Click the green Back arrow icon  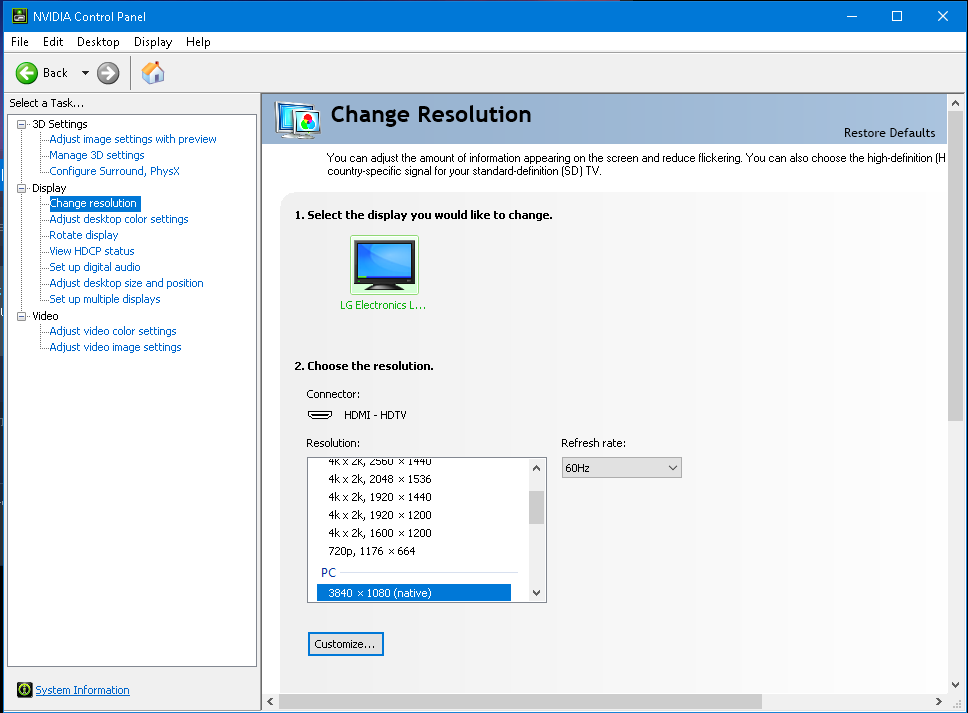pos(27,73)
